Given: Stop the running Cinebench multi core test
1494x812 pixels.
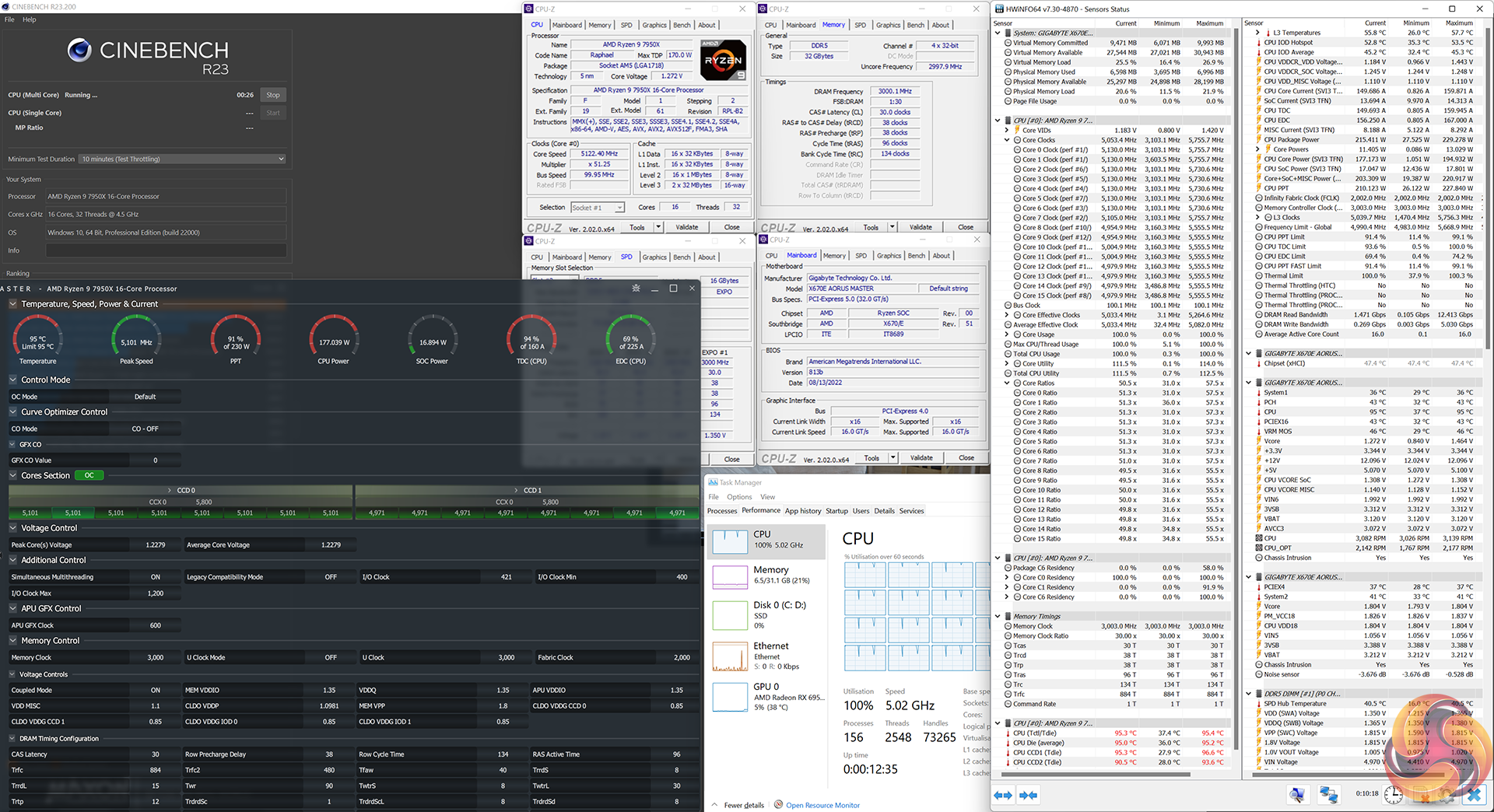Looking at the screenshot, I should (272, 95).
